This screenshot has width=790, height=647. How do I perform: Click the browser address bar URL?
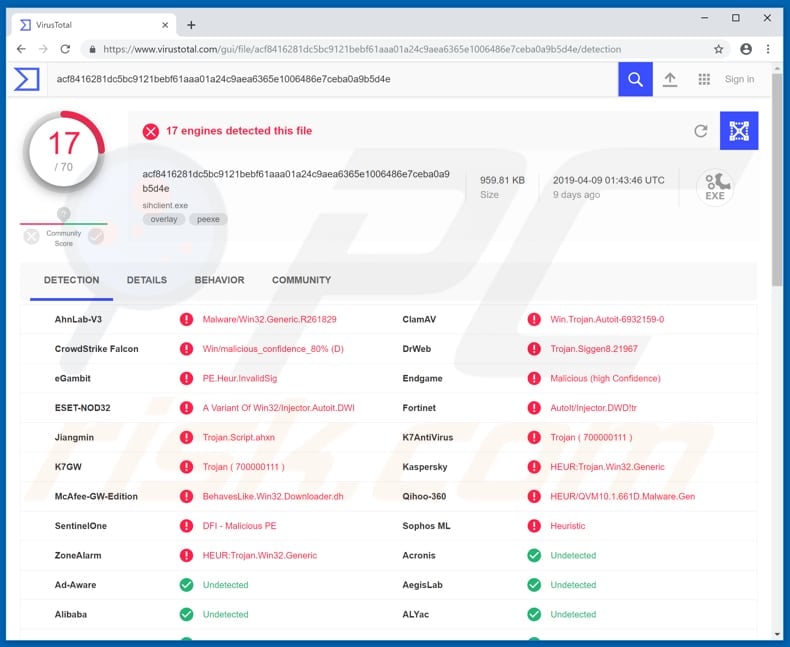click(362, 49)
